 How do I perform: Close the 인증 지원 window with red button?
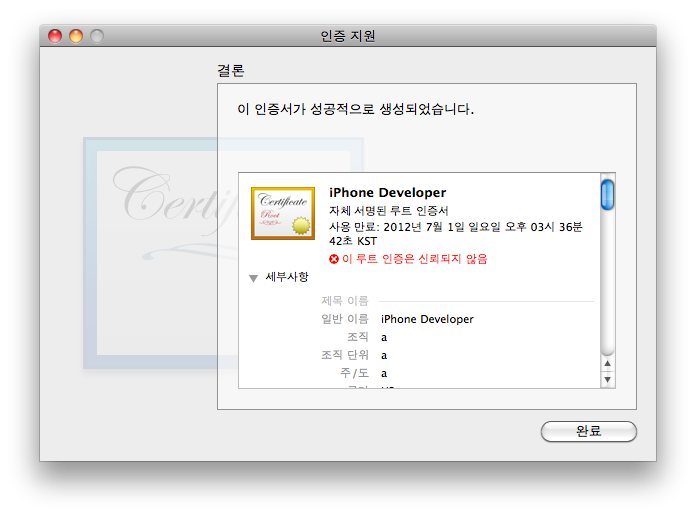pos(55,36)
